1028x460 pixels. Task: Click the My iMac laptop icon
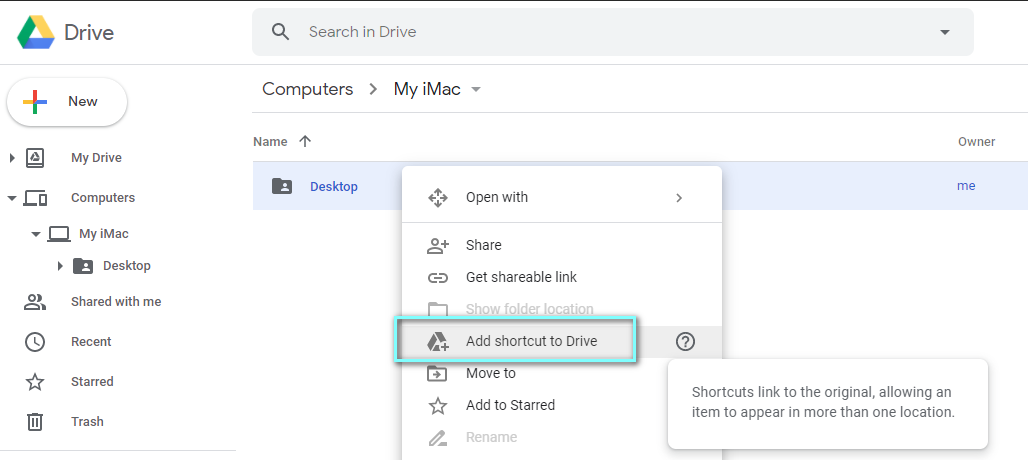[59, 234]
